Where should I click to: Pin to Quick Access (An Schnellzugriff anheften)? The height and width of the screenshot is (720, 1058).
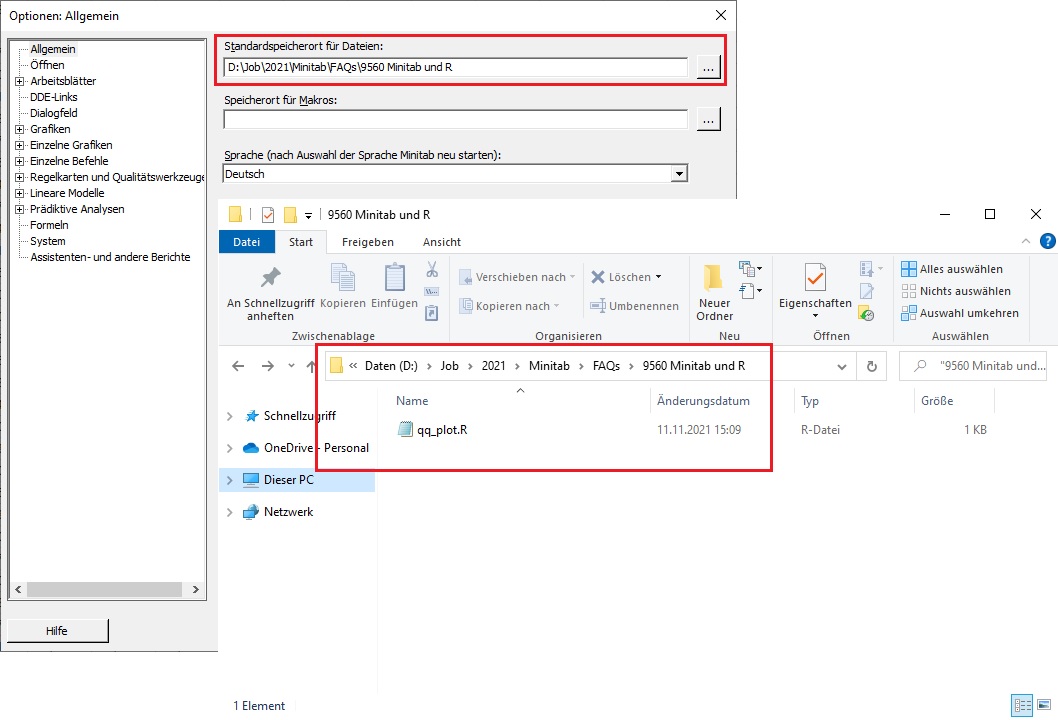point(271,294)
